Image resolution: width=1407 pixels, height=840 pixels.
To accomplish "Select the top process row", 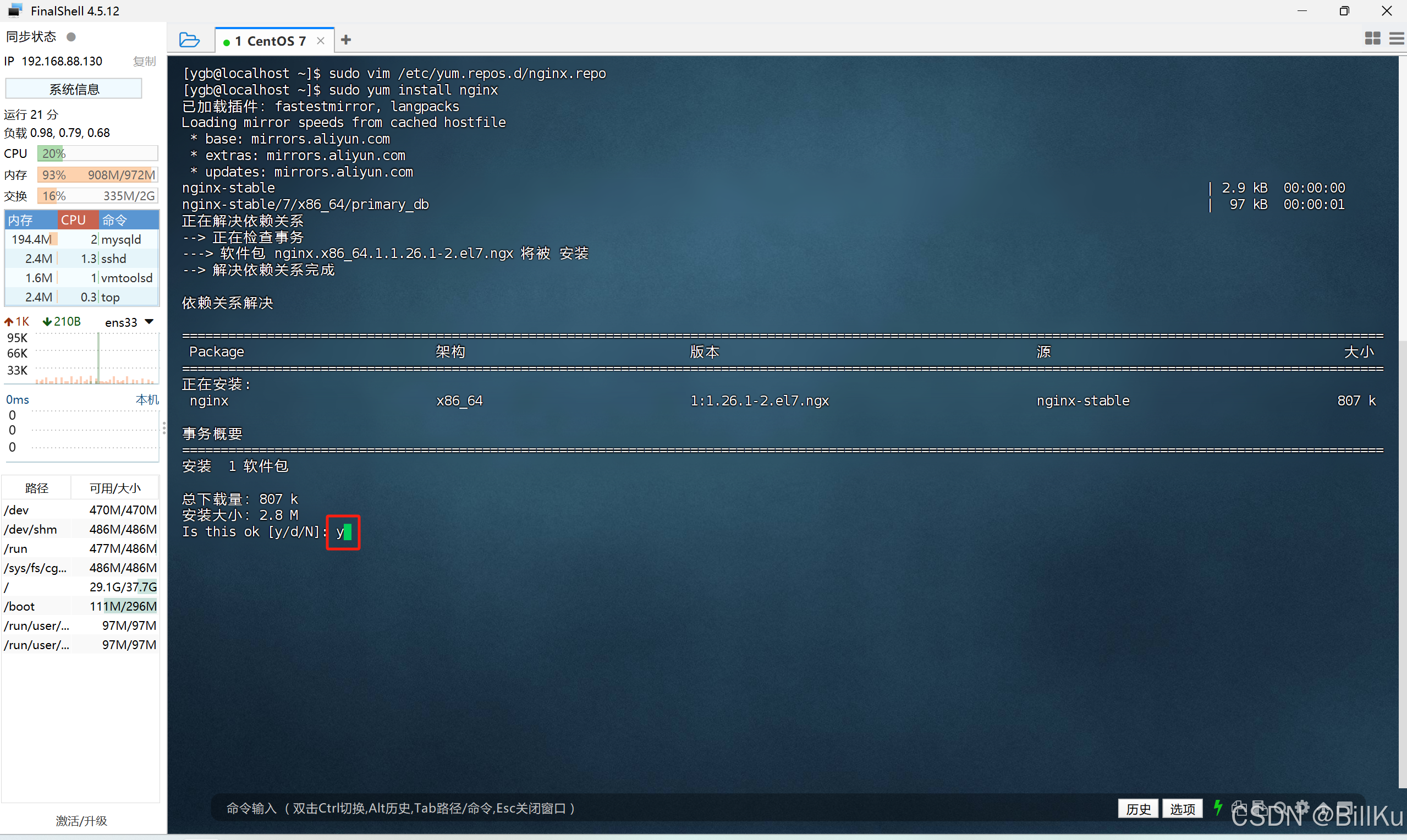I will coord(81,297).
